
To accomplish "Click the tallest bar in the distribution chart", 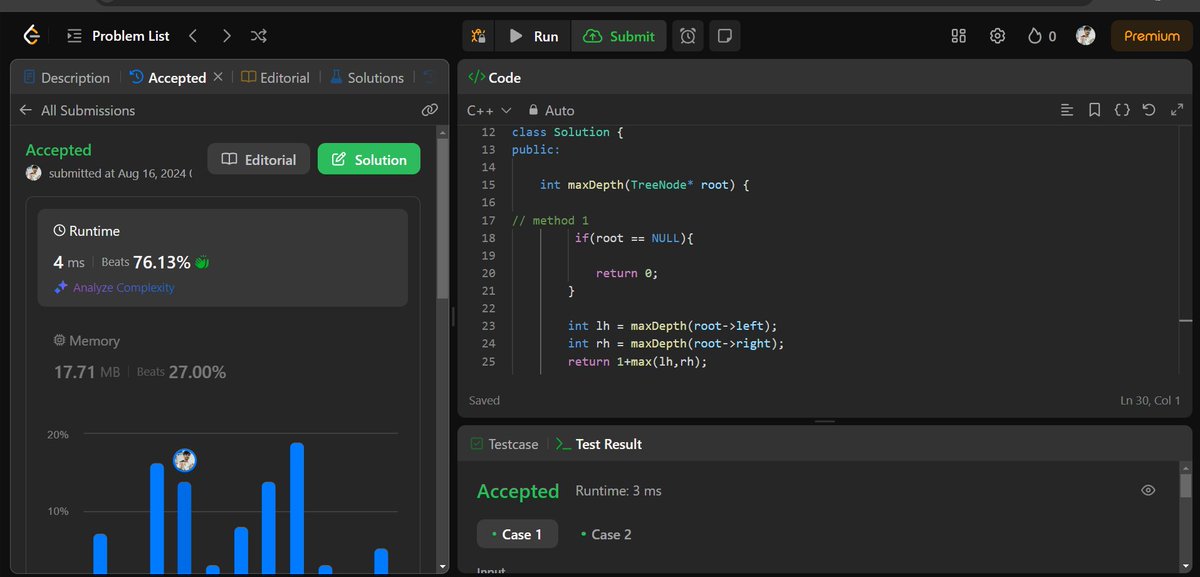I will [x=297, y=508].
